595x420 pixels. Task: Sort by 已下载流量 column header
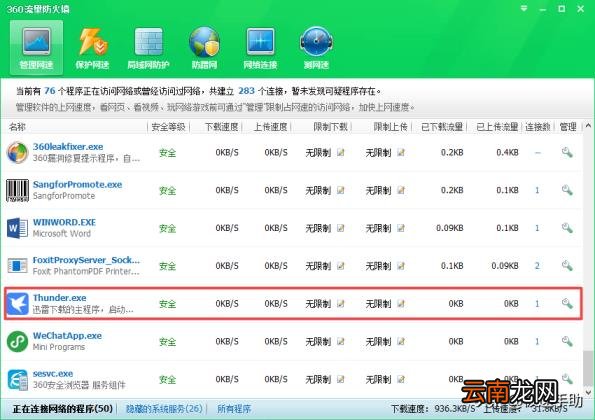(442, 127)
